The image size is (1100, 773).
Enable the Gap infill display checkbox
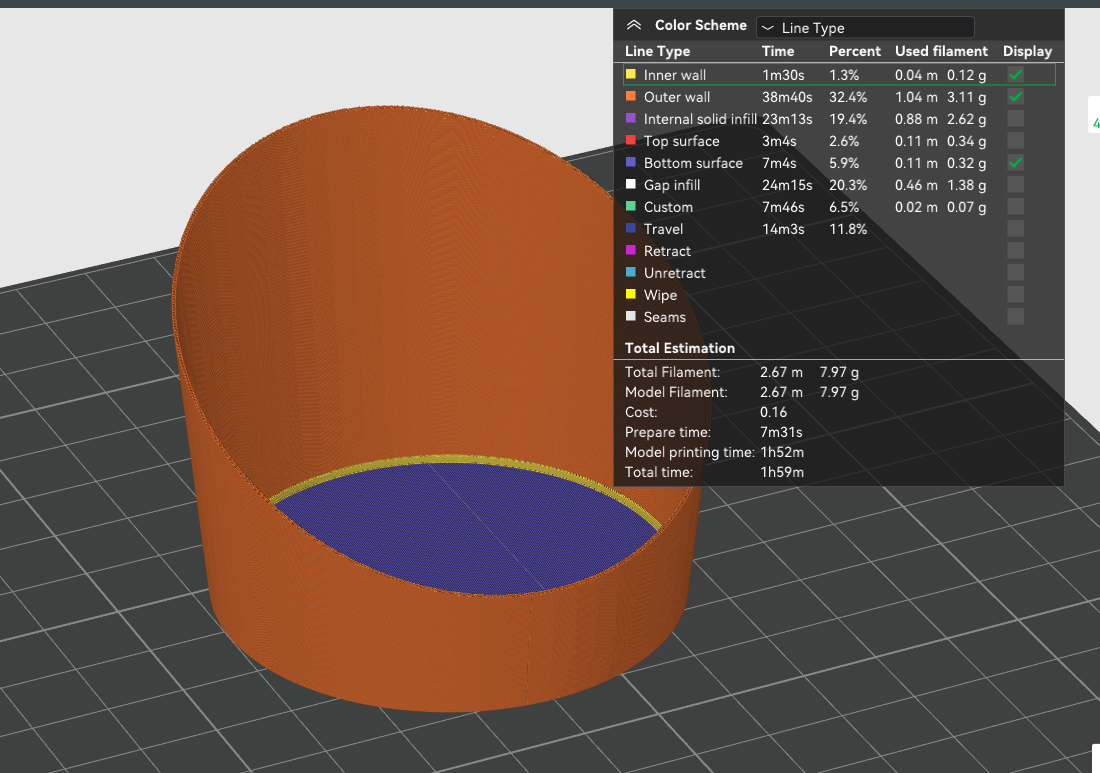[x=1015, y=185]
